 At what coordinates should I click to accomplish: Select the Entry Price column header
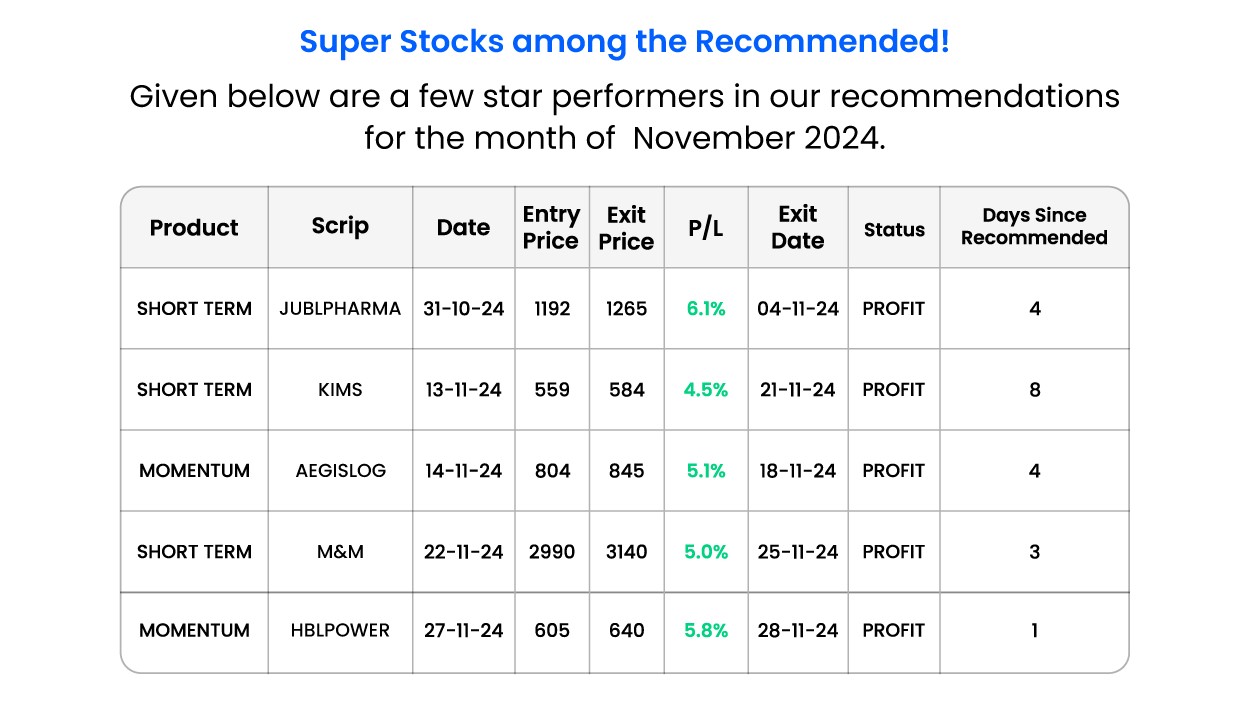551,228
